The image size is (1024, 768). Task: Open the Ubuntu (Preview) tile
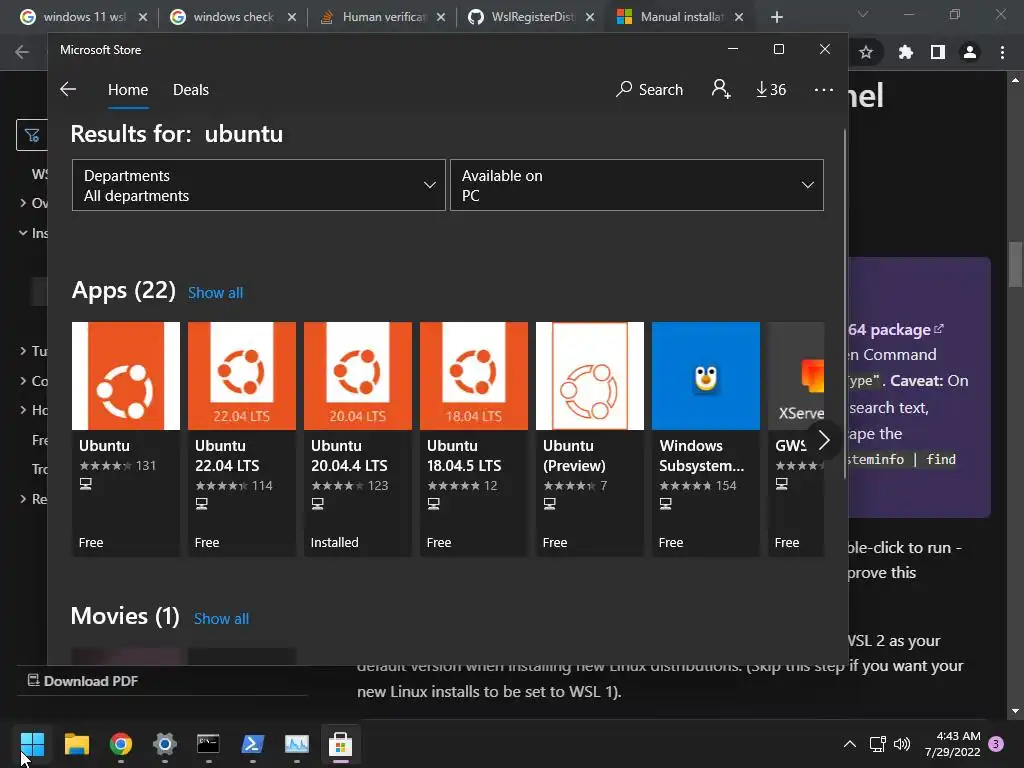coord(590,439)
